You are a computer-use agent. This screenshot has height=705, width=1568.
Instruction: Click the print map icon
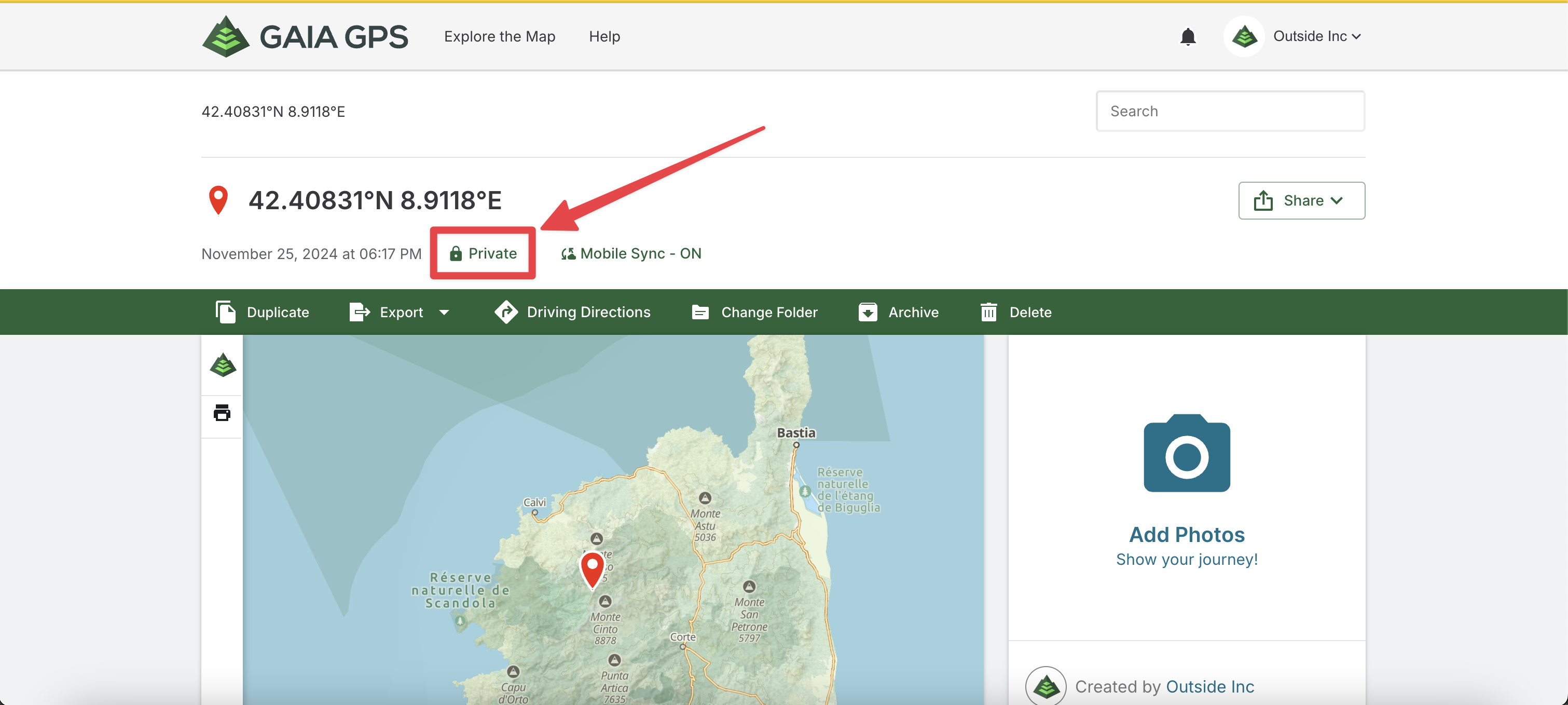click(x=222, y=413)
